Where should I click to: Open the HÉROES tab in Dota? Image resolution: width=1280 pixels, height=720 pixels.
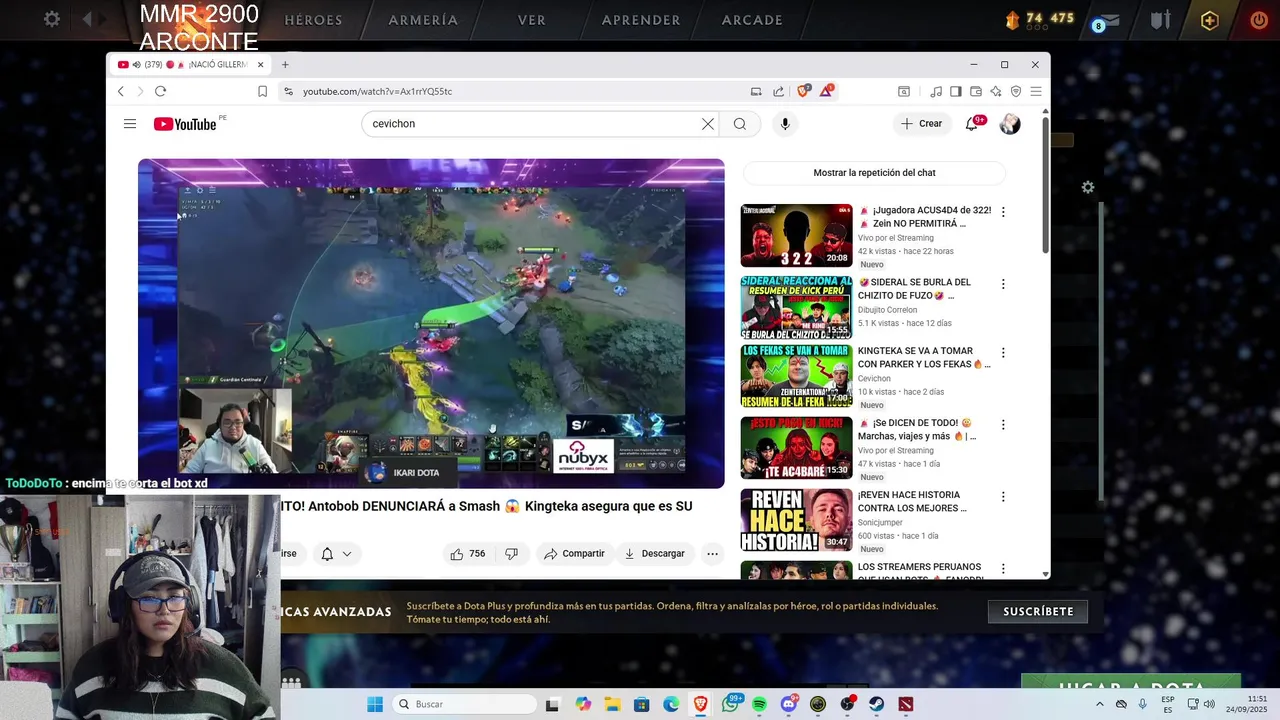pos(313,20)
